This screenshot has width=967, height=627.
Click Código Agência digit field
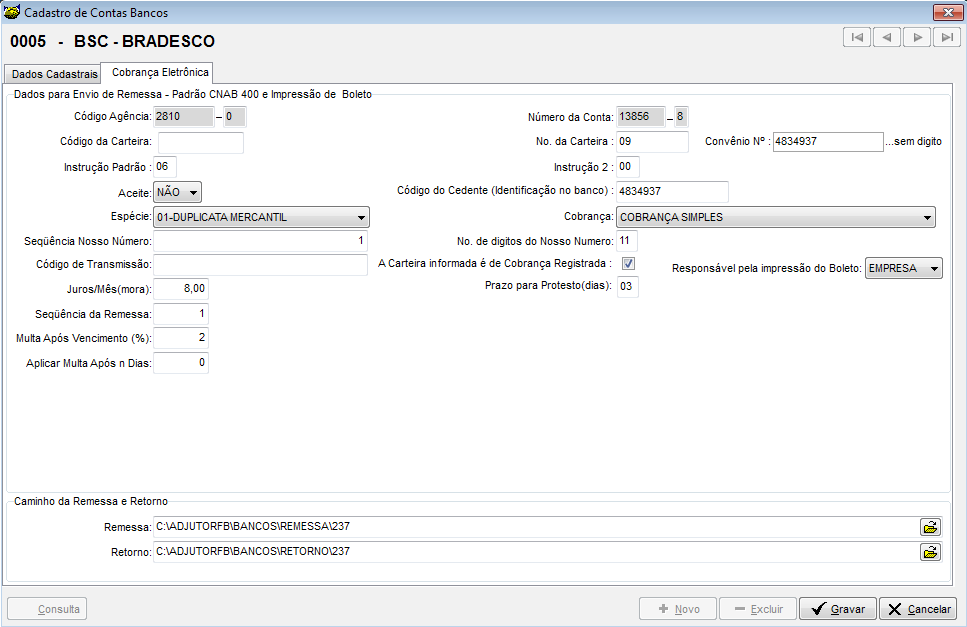click(235, 117)
